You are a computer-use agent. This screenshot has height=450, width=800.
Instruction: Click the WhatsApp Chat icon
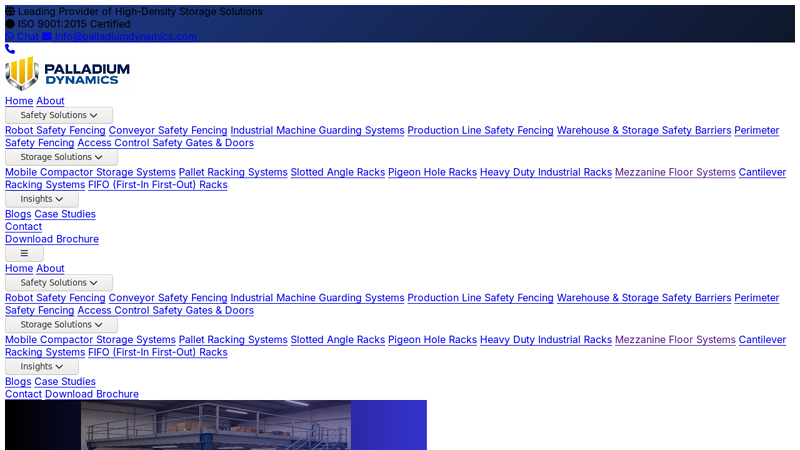pos(10,36)
